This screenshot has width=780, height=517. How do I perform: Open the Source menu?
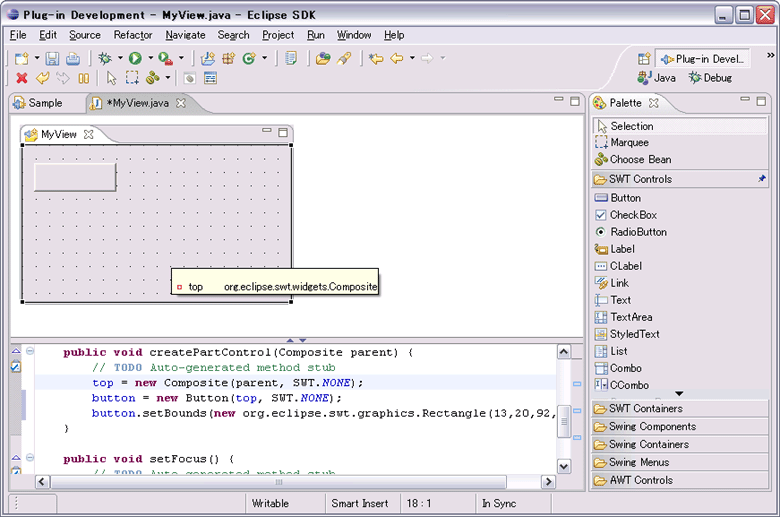coord(85,35)
